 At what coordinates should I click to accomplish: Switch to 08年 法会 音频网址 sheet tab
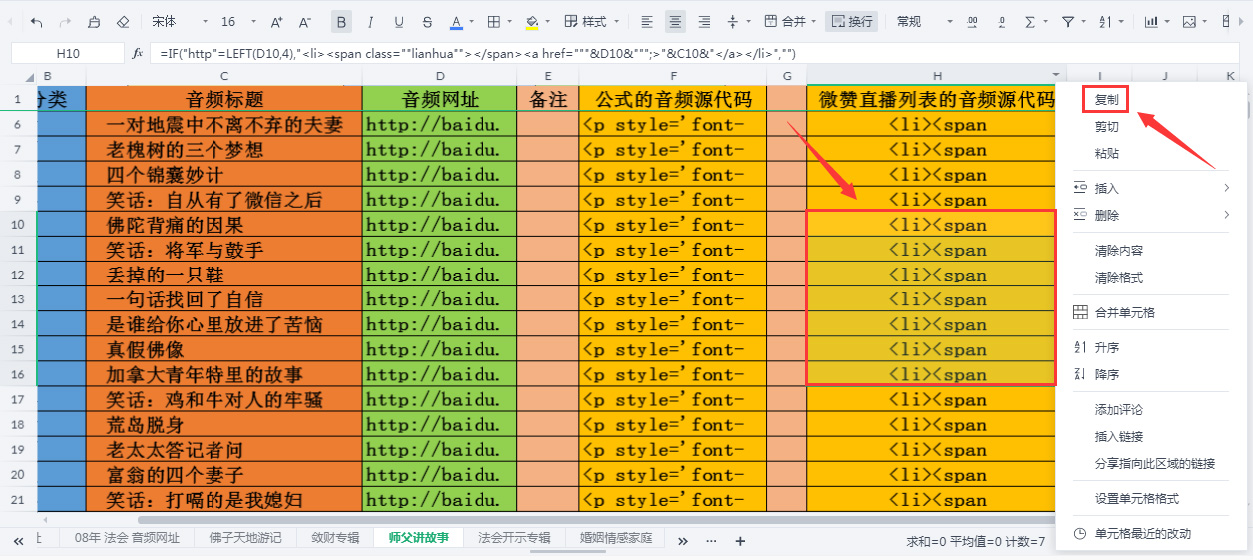(x=126, y=538)
